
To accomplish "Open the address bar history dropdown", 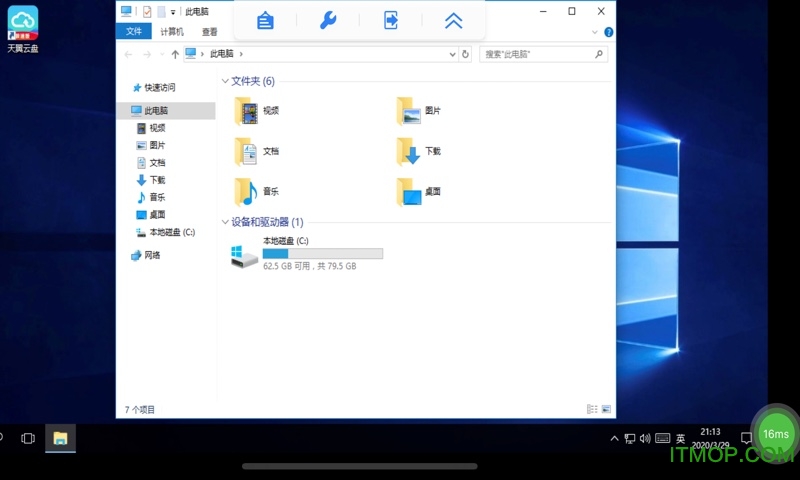I will click(x=452, y=54).
